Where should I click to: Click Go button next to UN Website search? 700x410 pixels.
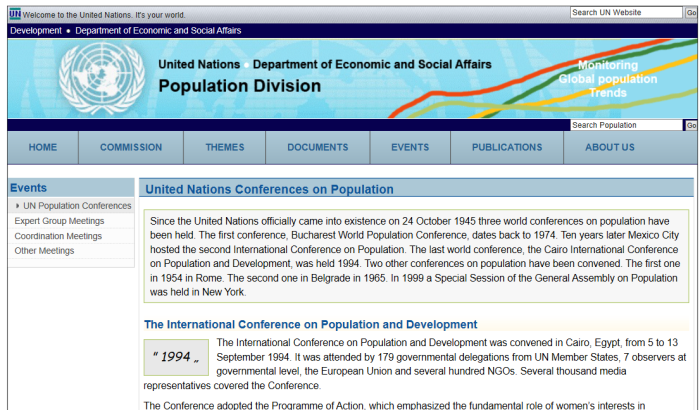coord(691,13)
